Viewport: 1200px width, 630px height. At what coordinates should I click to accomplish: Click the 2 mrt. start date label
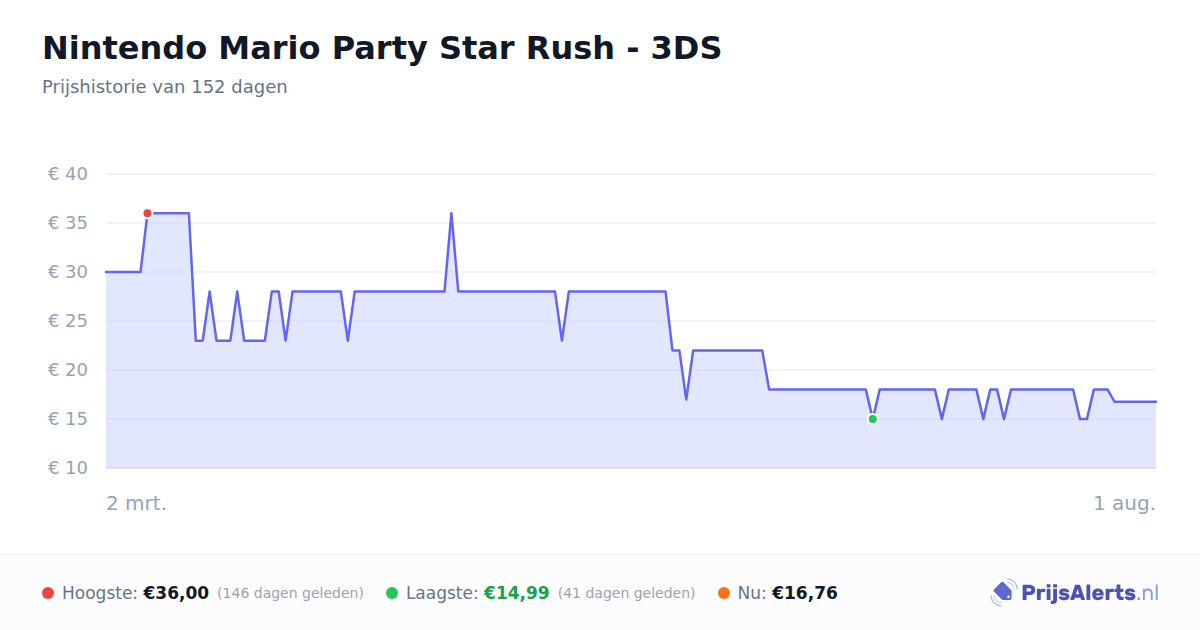tap(137, 503)
